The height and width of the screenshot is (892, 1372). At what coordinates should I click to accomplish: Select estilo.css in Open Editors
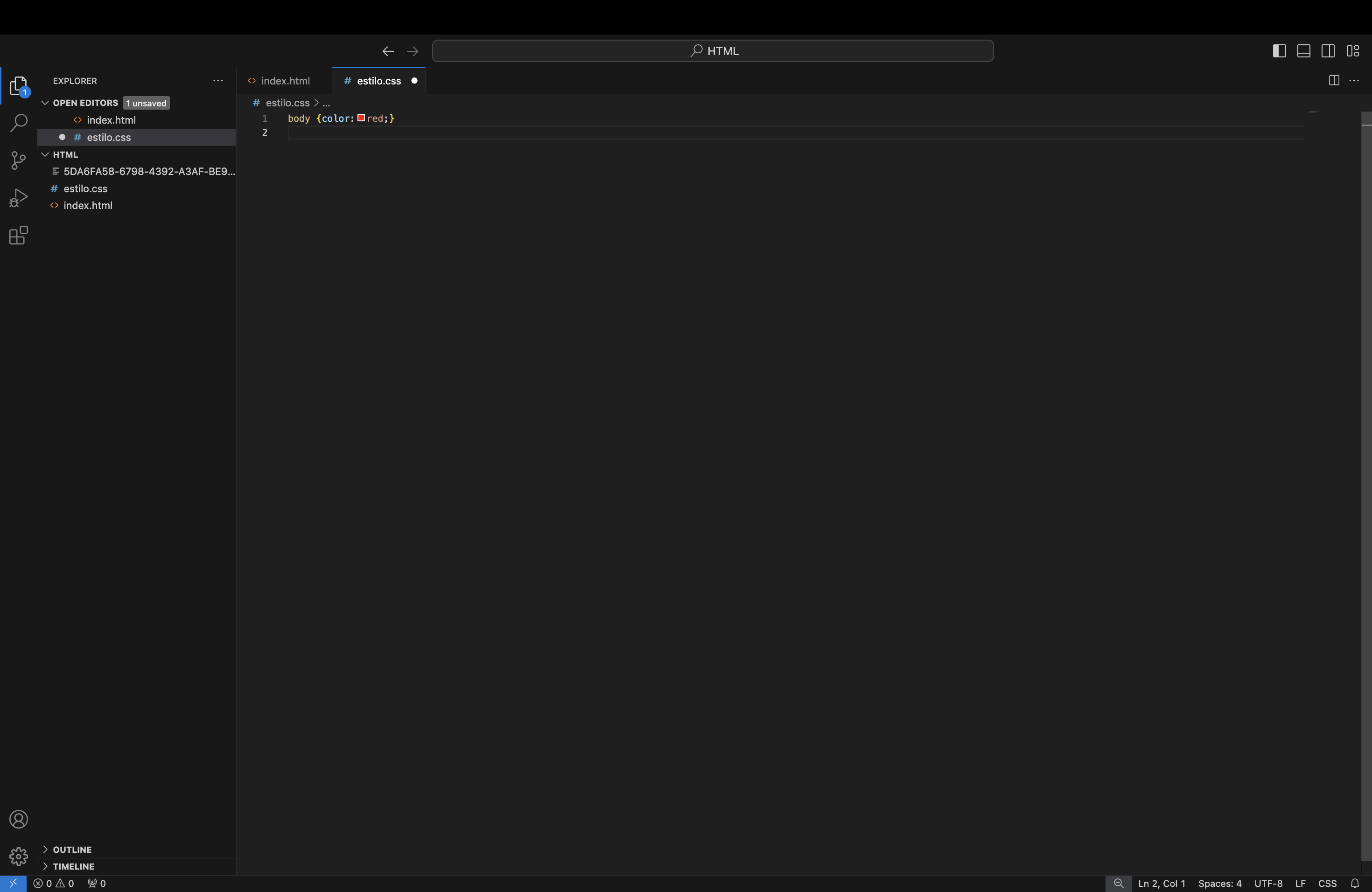[137, 137]
